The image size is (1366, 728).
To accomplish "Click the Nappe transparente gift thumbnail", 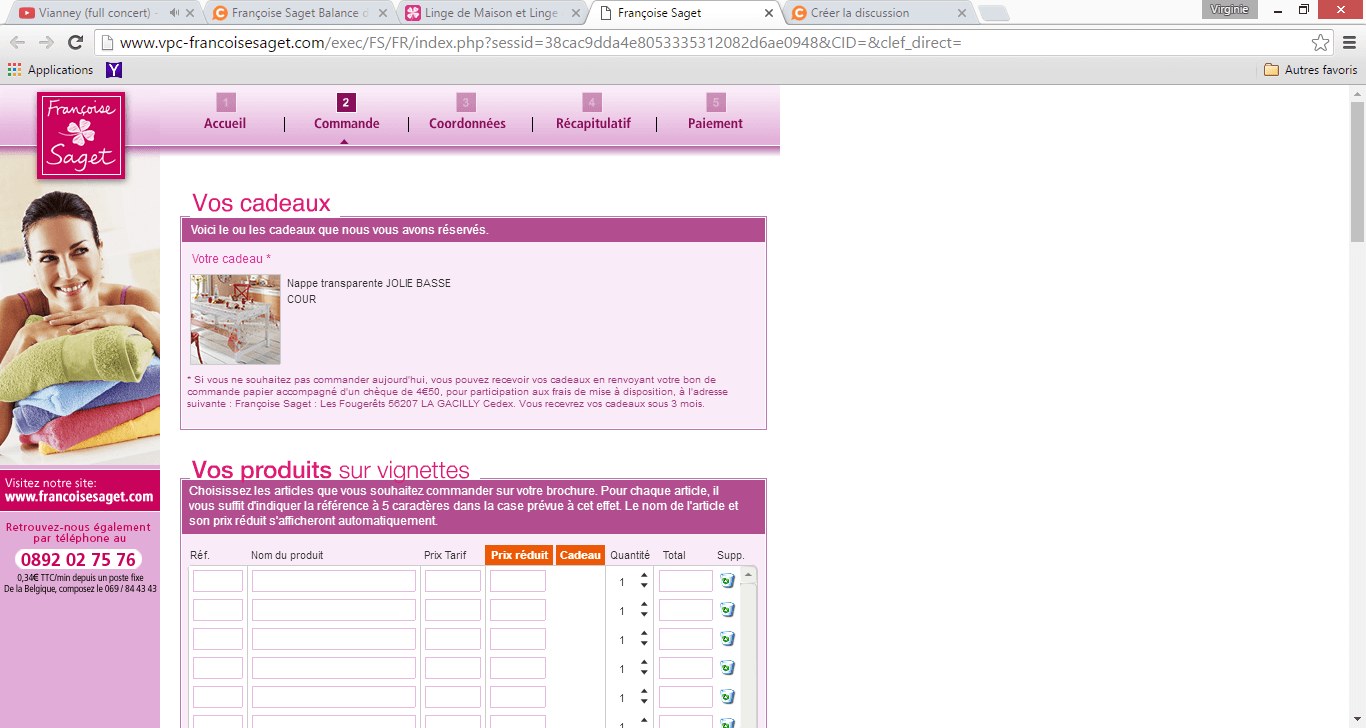I will coord(236,319).
